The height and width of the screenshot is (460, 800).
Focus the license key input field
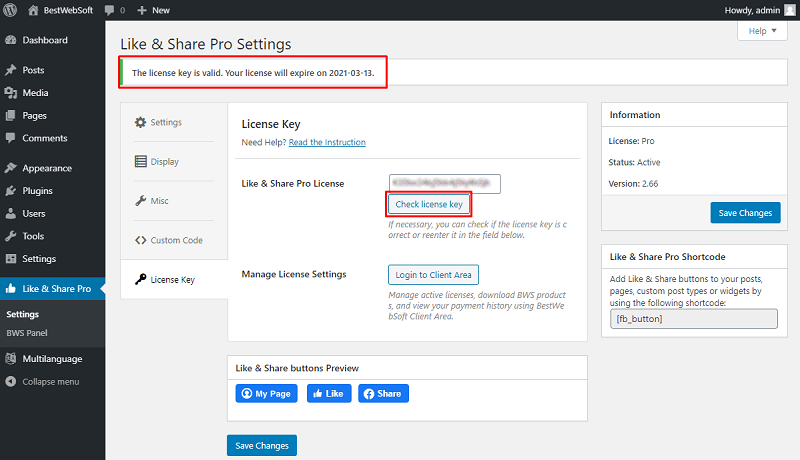click(x=445, y=184)
